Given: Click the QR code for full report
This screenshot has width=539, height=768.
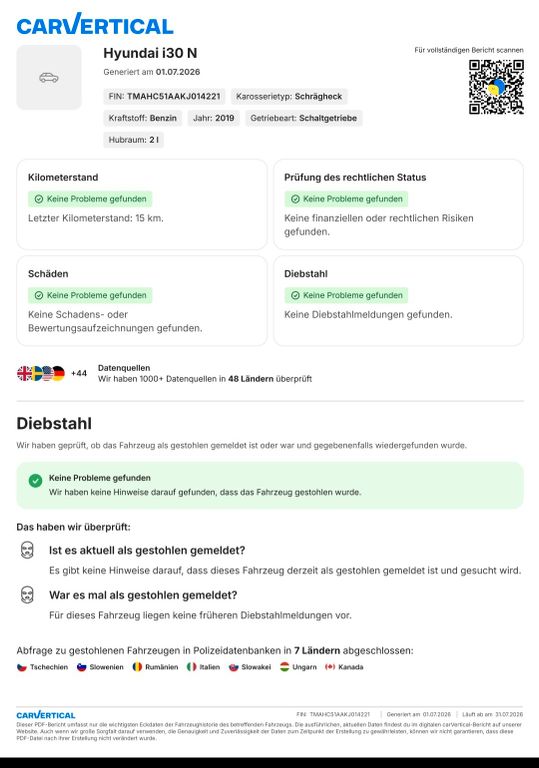Looking at the screenshot, I should click(x=496, y=87).
